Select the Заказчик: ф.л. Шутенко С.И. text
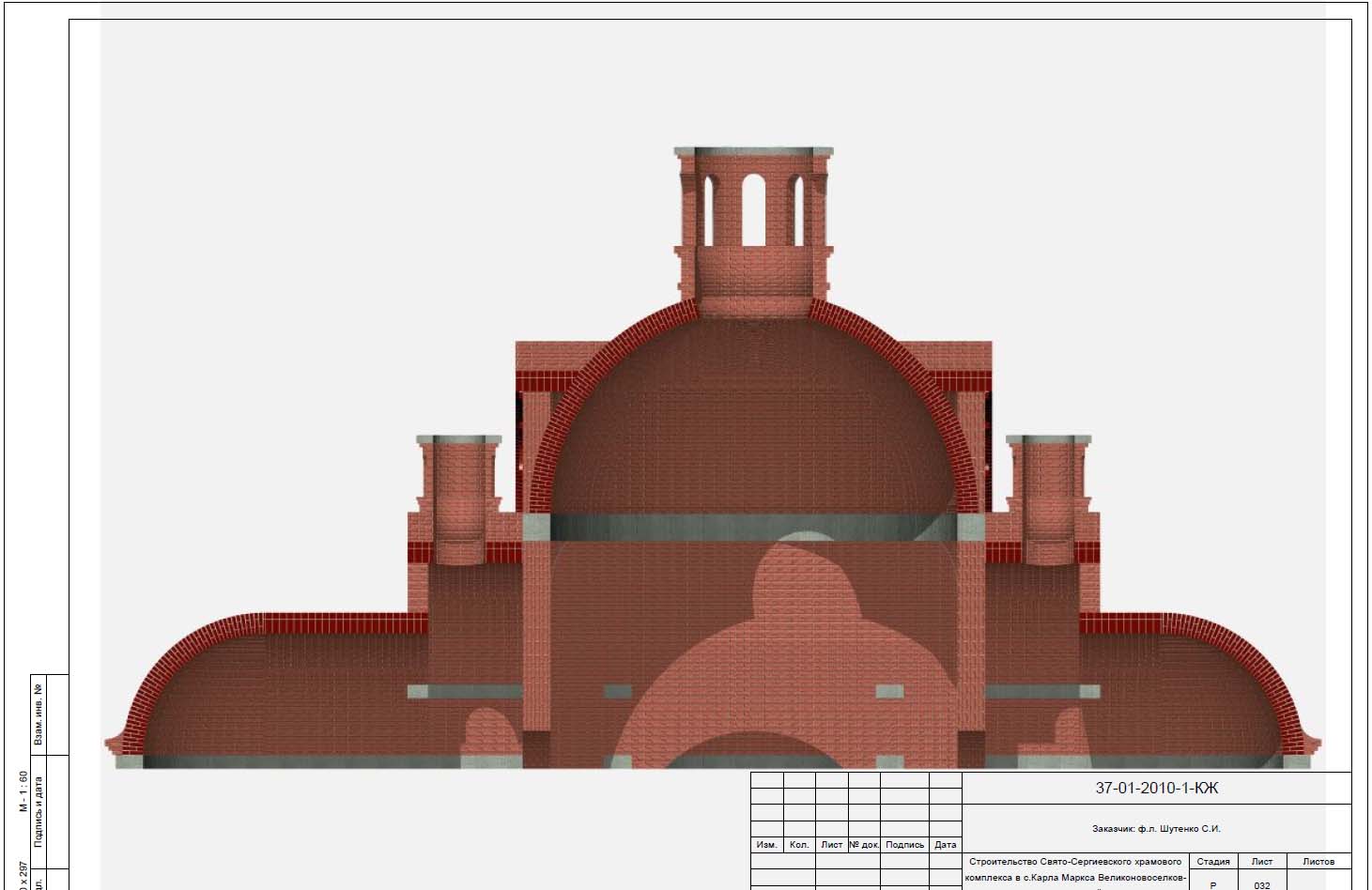1372x890 pixels. click(x=1156, y=829)
